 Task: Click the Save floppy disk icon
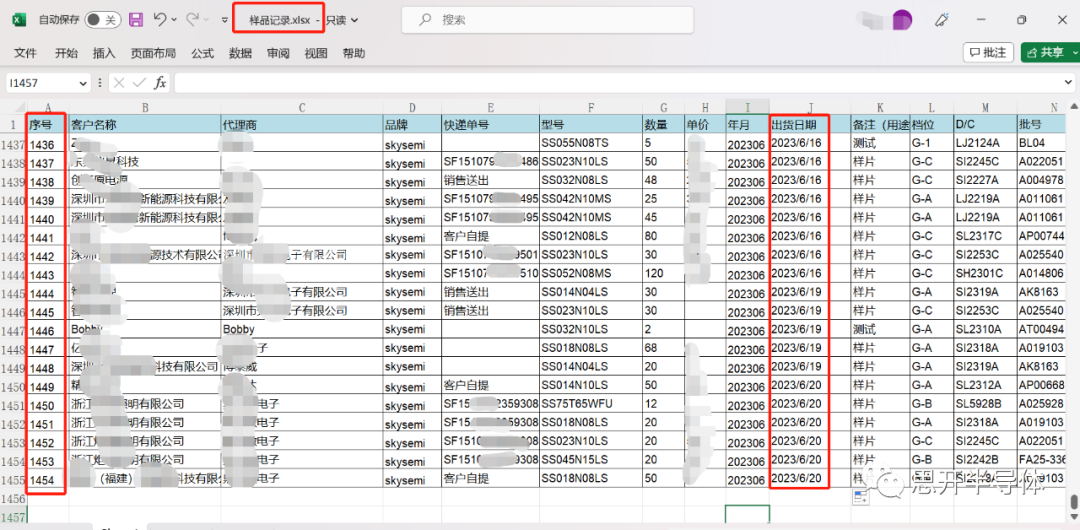(136, 20)
